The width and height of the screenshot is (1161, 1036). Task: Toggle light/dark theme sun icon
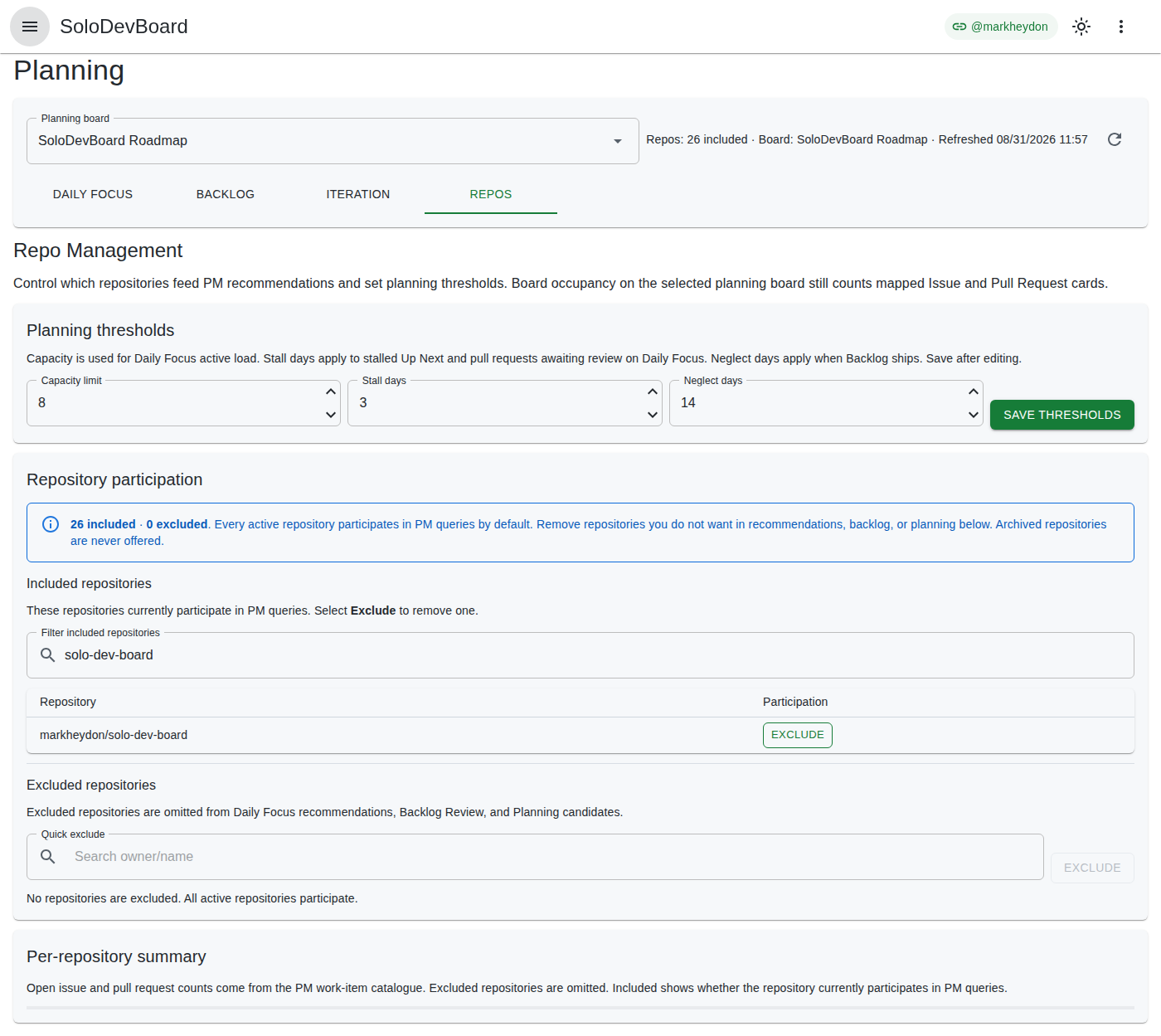click(1081, 27)
